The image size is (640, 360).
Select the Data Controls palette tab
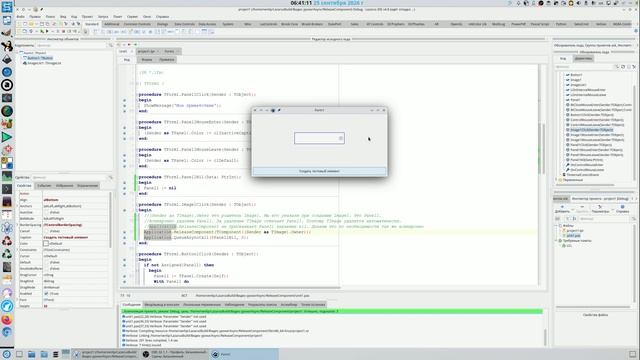(184, 24)
